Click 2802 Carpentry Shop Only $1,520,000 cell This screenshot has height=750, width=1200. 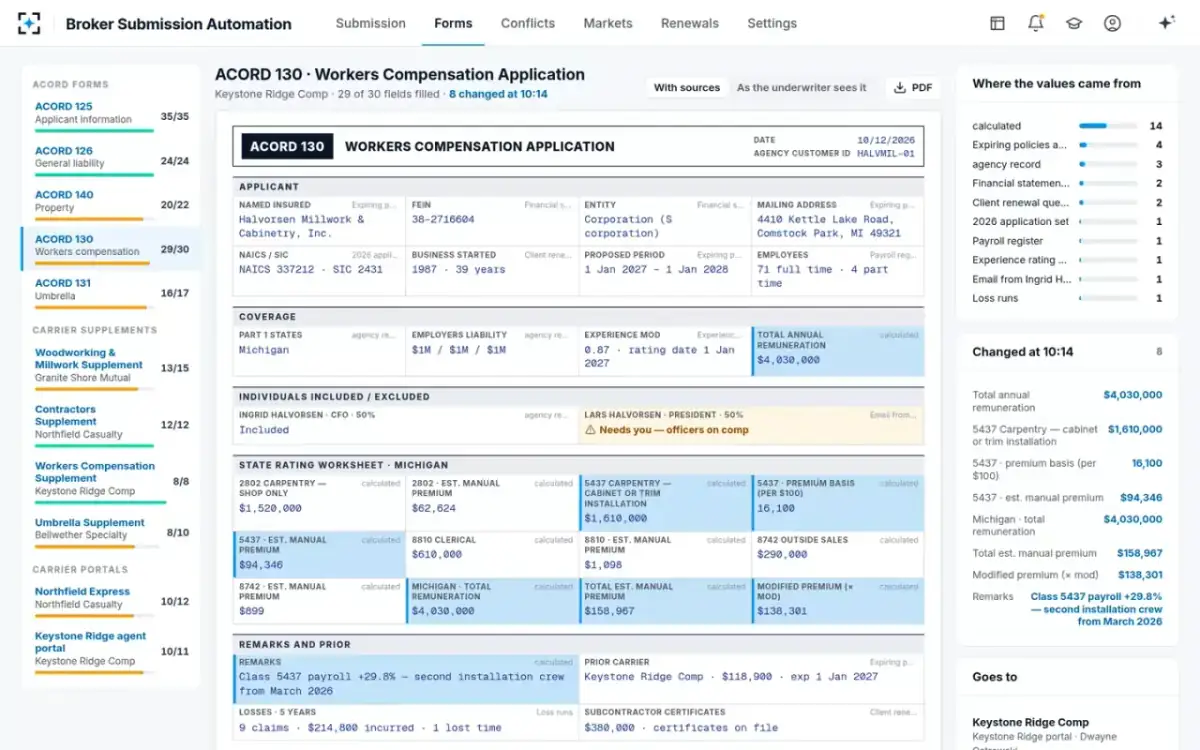click(319, 503)
